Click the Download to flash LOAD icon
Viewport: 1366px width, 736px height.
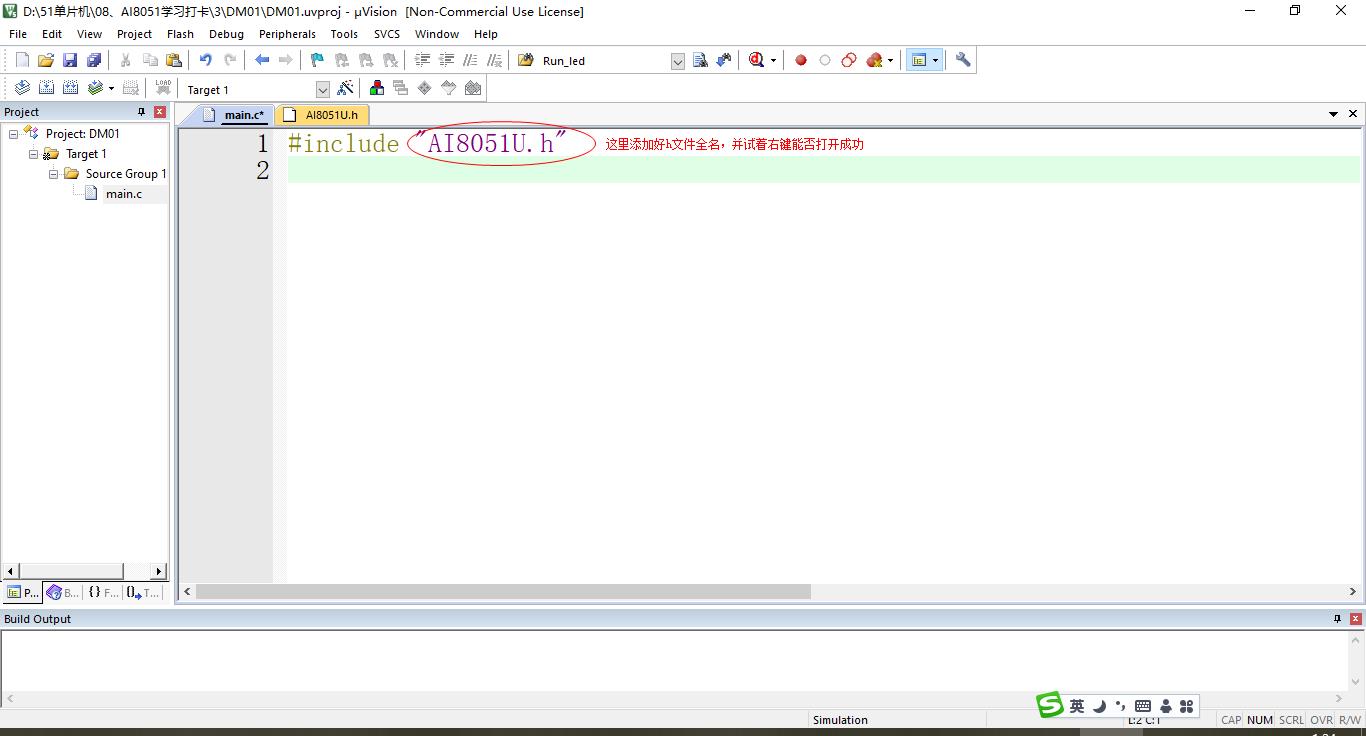[x=163, y=88]
